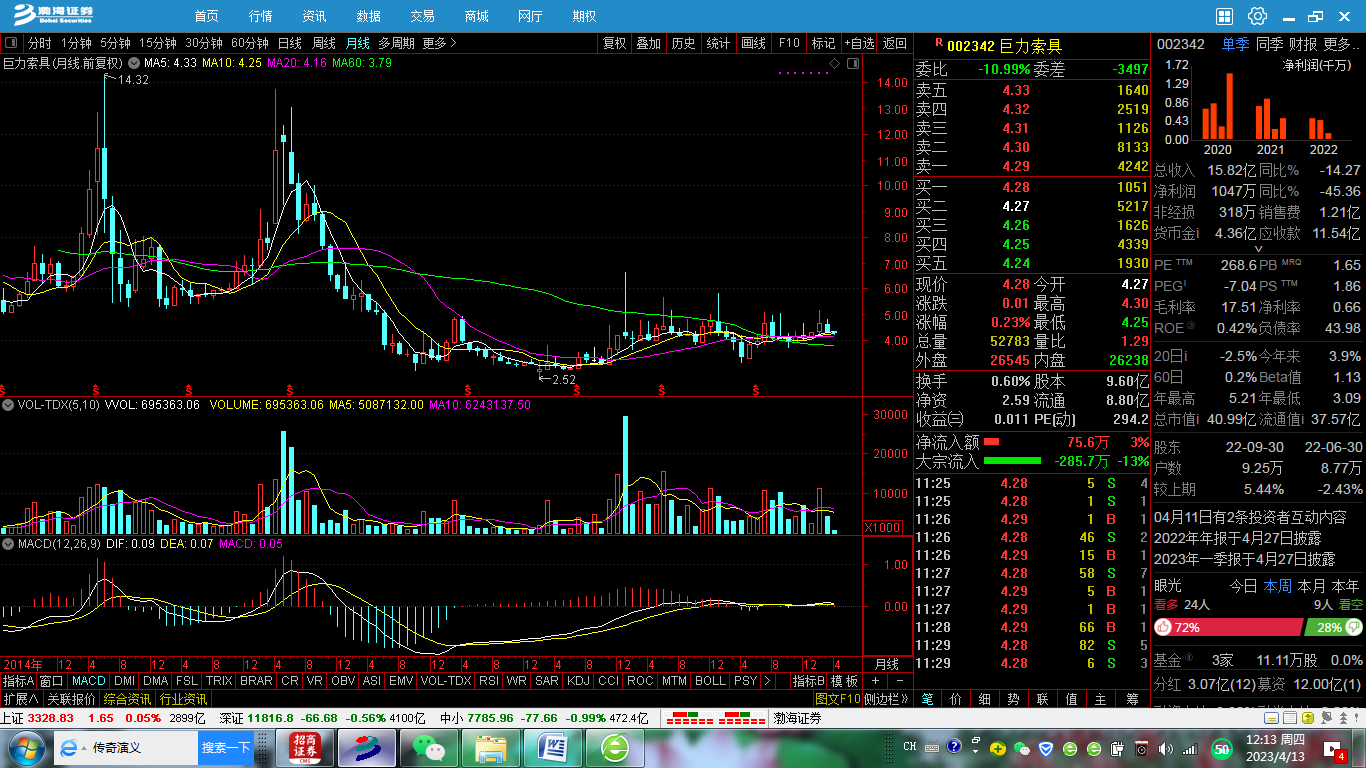The image size is (1366, 768).
Task: Expand the down arrow under 货币金
Action: tap(1259, 249)
